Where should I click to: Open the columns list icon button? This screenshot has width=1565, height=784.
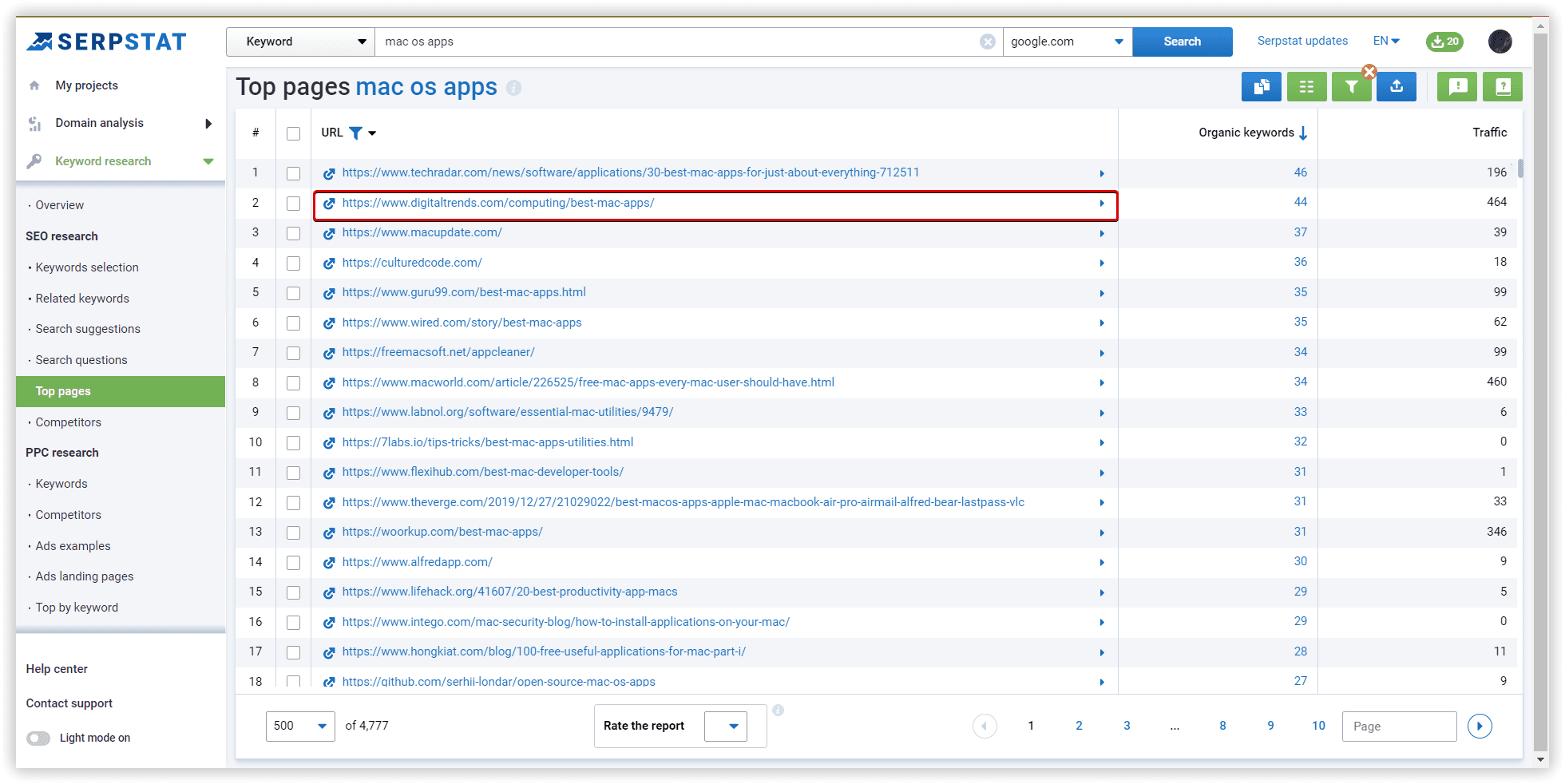click(x=1306, y=86)
